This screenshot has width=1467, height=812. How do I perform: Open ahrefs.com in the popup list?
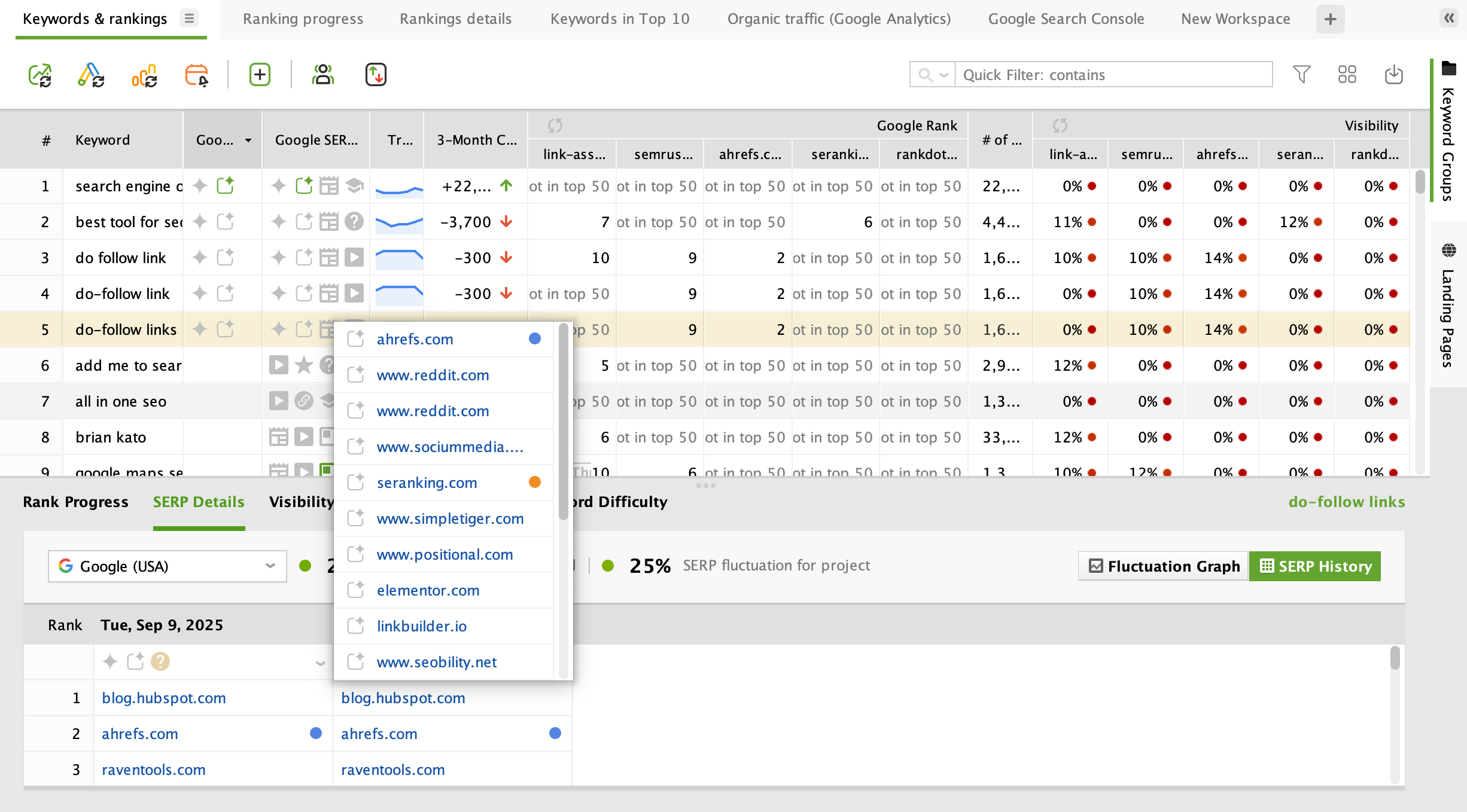point(415,339)
